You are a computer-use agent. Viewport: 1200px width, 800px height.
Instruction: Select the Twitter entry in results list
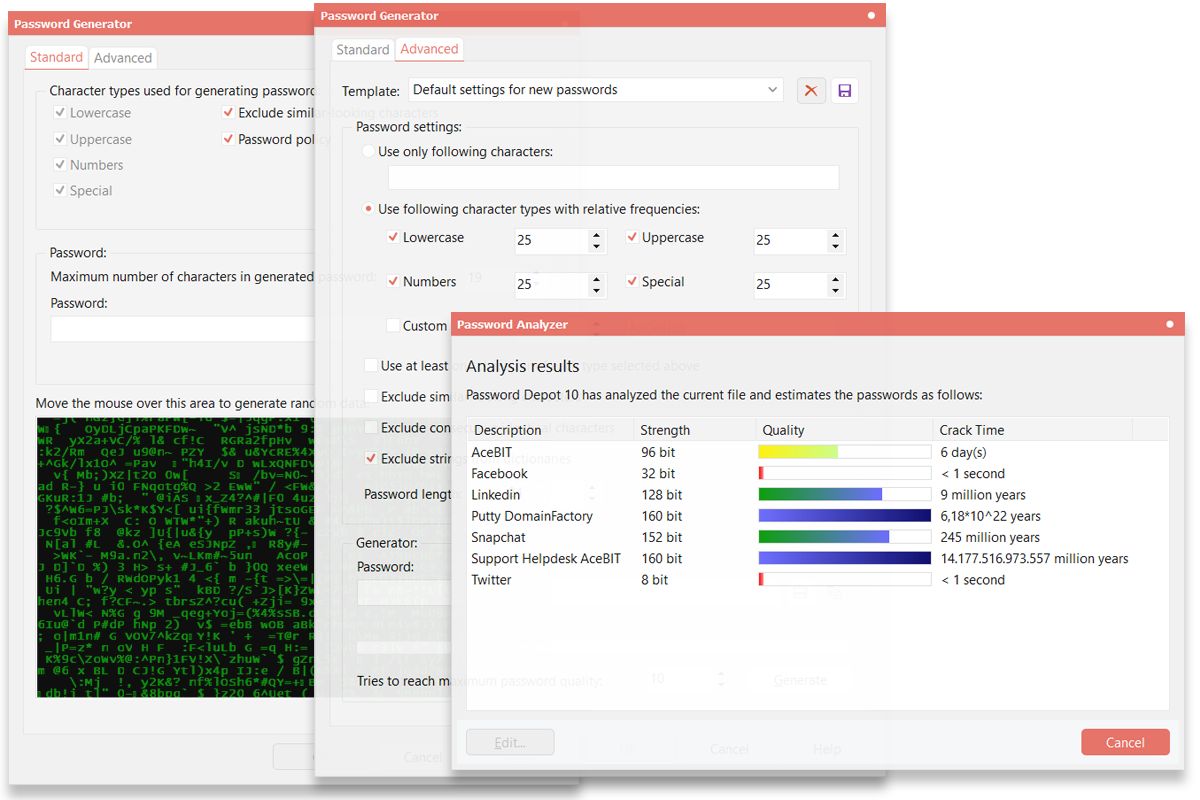[x=817, y=580]
